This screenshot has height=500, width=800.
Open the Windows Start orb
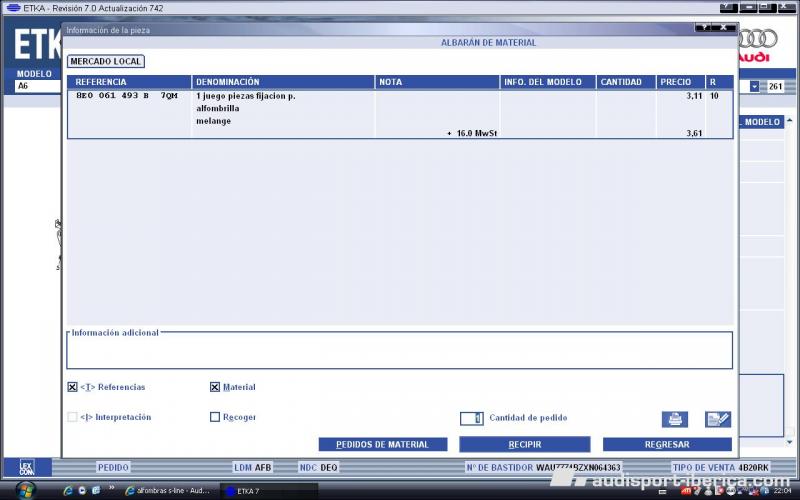(24, 491)
